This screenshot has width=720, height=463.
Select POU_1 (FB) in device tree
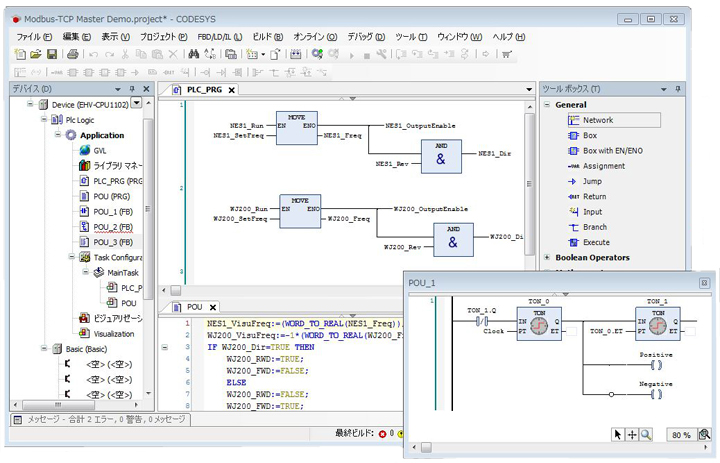coord(106,211)
